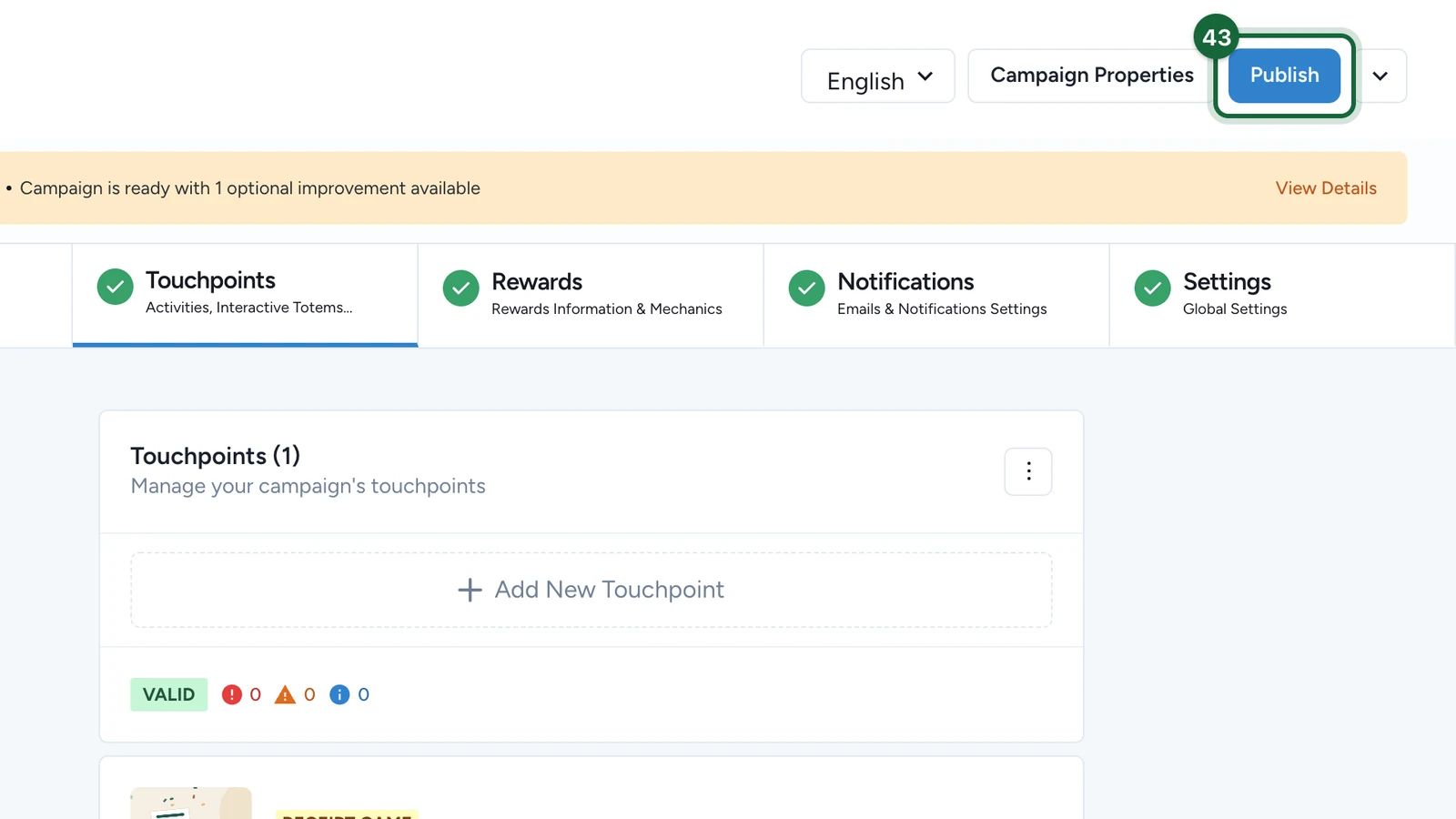Open the English language dropdown
The image size is (1456, 819).
pos(877,76)
